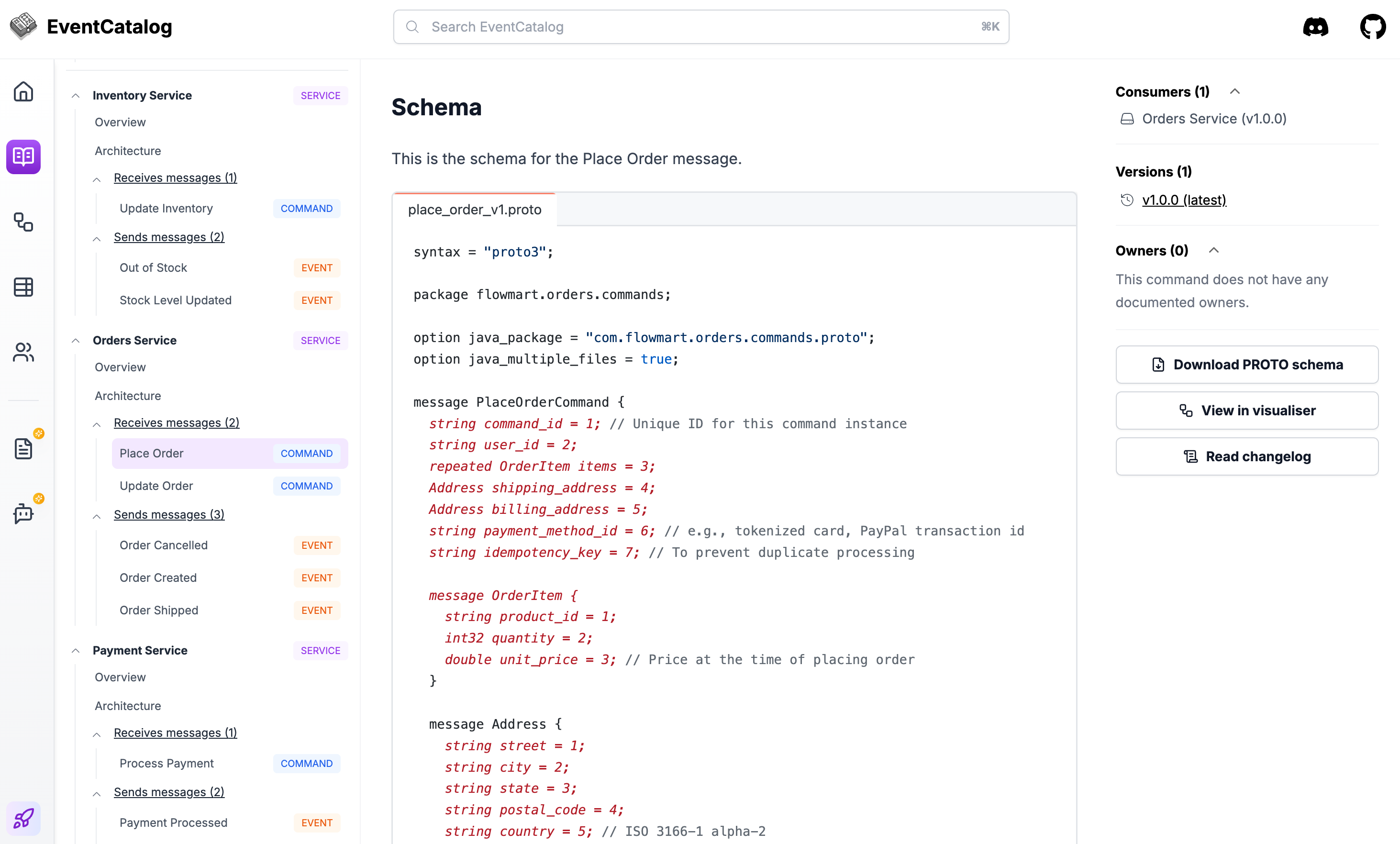Collapse the Inventory Service tree section
The image size is (1400, 844).
click(76, 96)
